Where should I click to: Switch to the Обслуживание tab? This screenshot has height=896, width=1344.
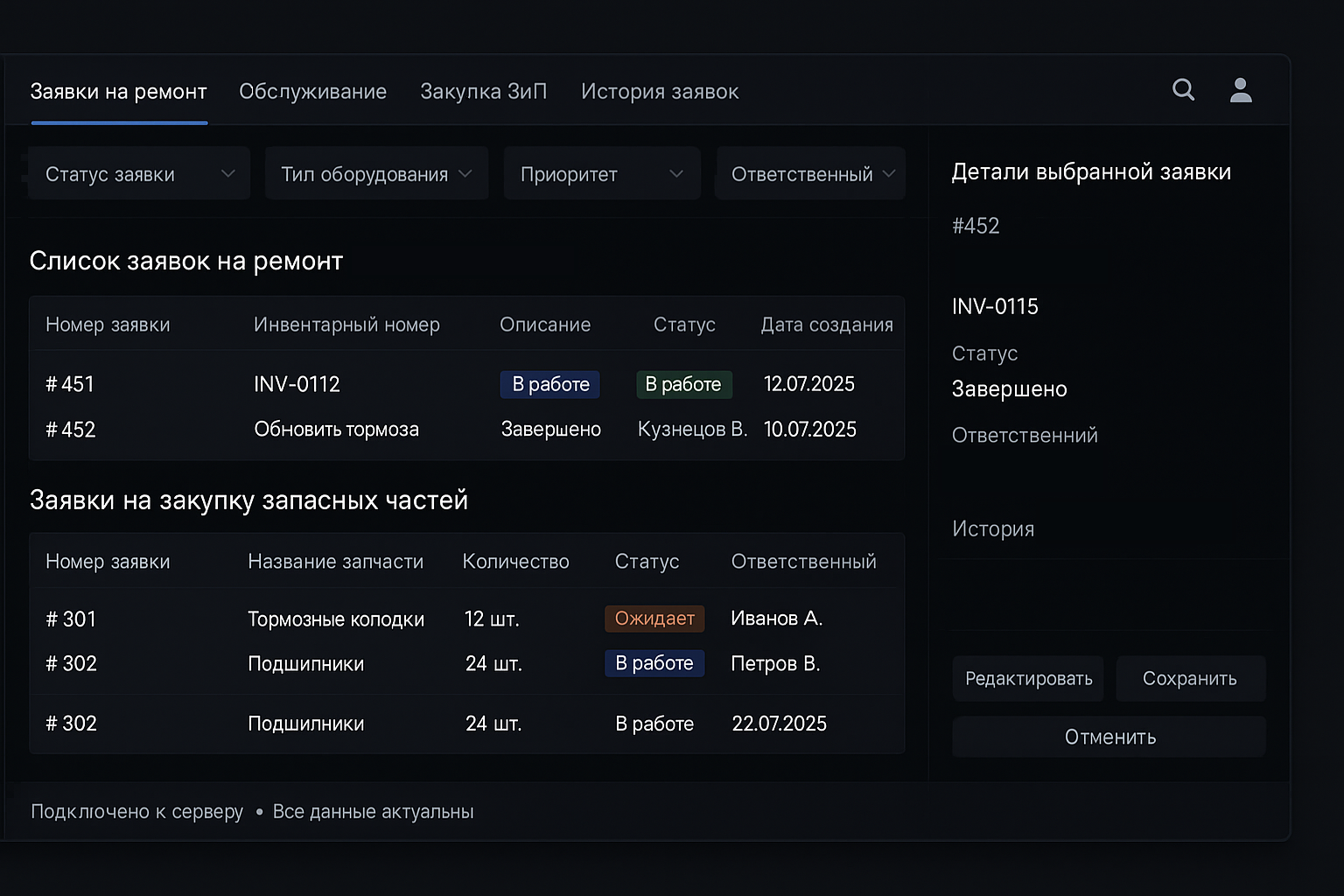pos(312,92)
